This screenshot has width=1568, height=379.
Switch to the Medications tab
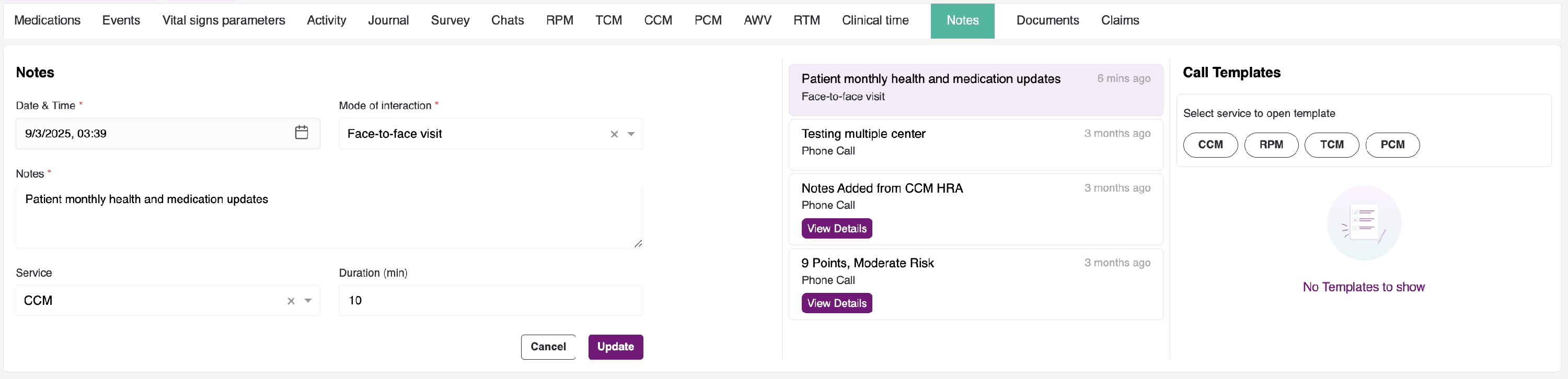coord(47,20)
